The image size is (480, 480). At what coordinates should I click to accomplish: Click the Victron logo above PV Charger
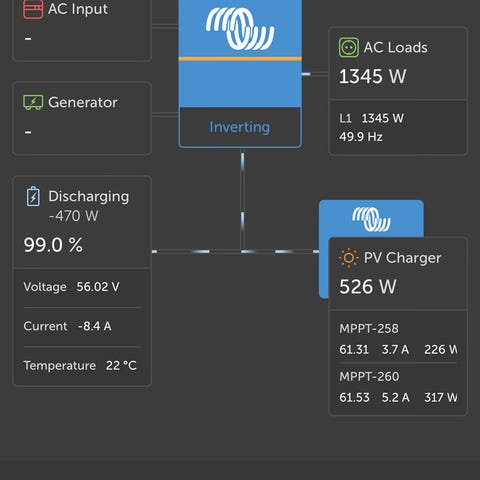(x=371, y=219)
